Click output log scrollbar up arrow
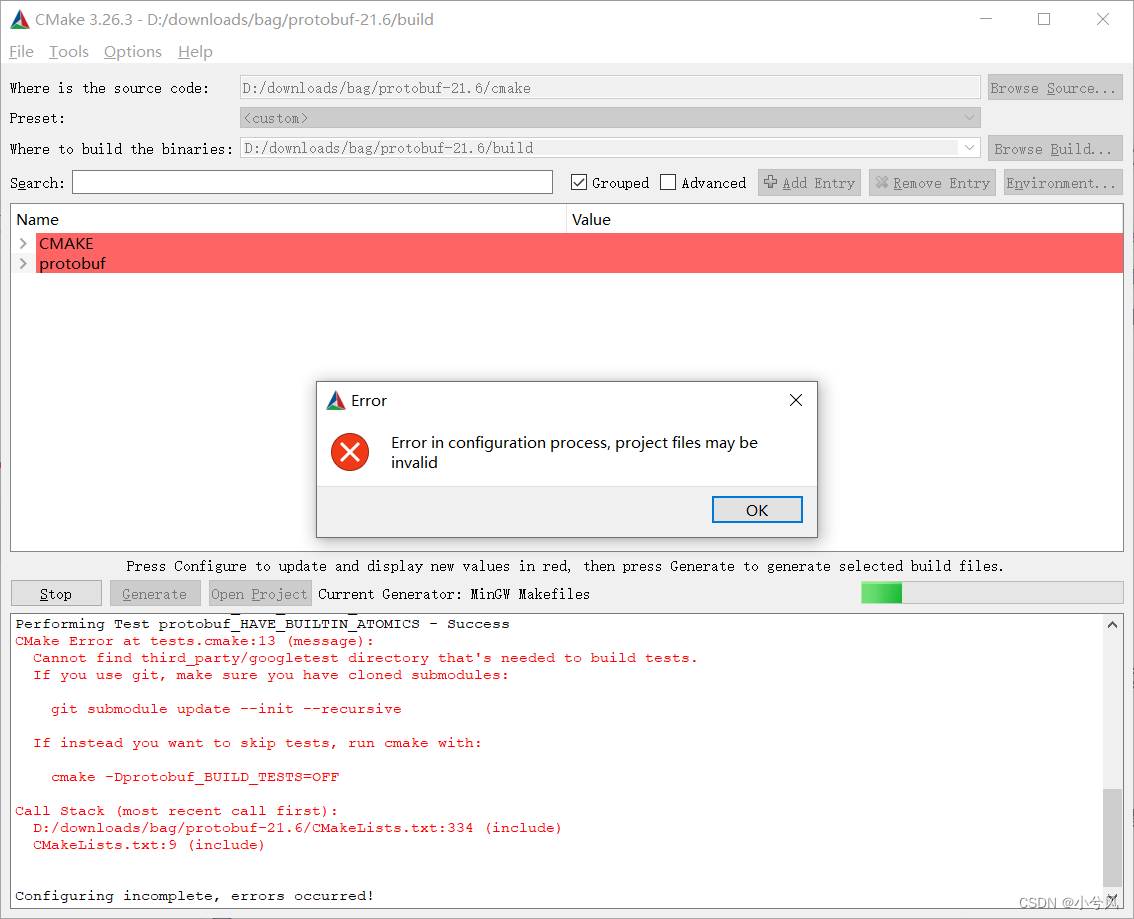The image size is (1134, 919). (1112, 624)
